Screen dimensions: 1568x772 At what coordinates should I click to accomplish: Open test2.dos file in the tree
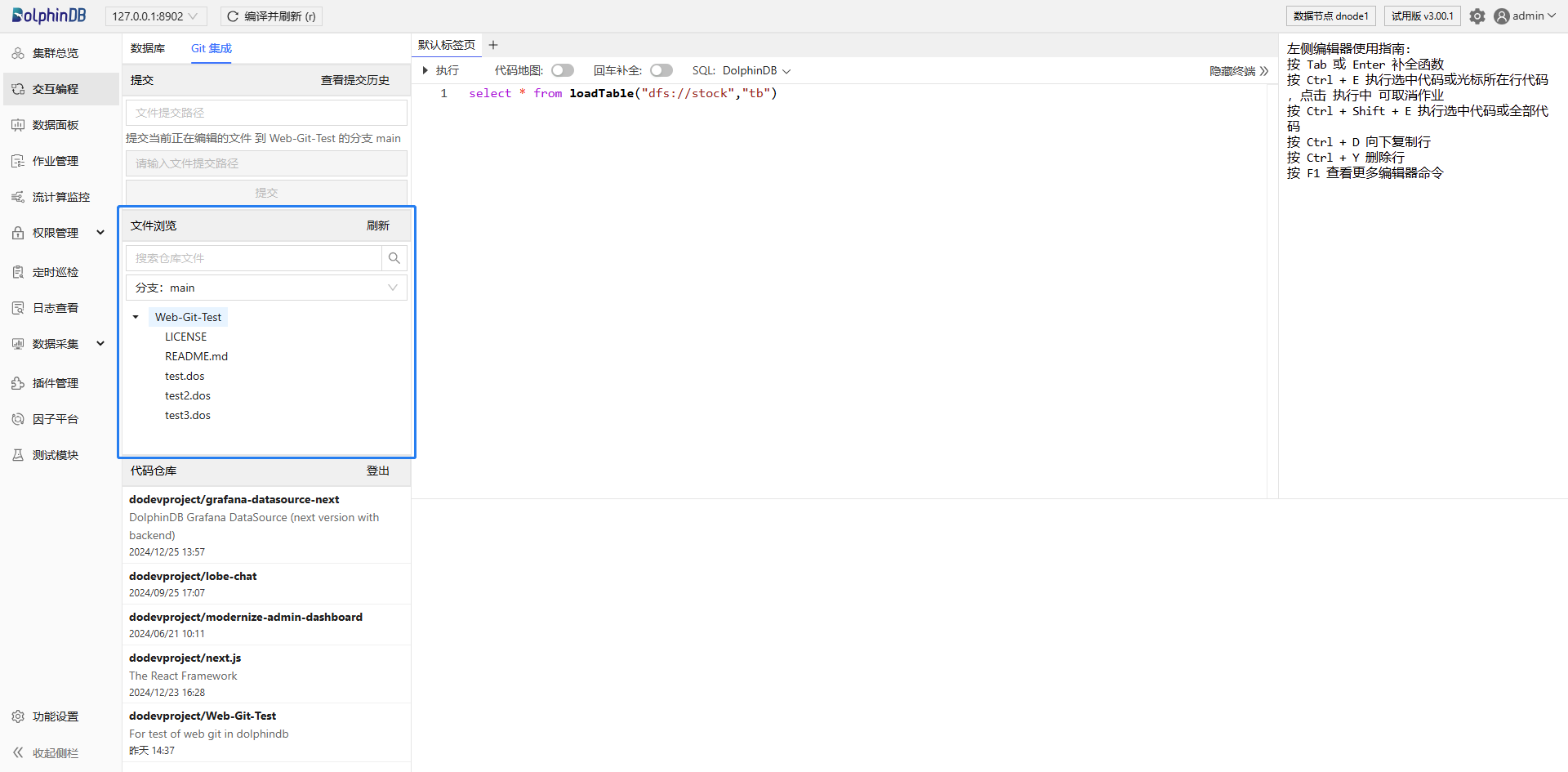pos(188,395)
